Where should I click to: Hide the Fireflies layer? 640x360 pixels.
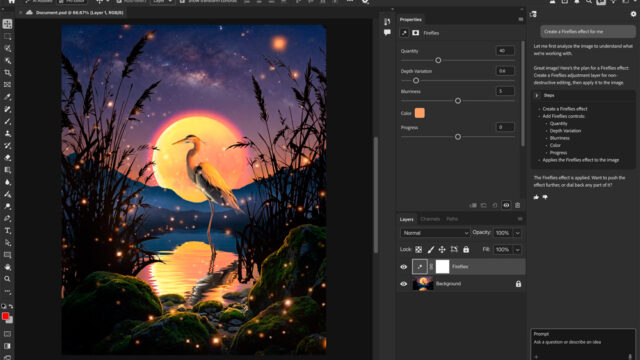tap(404, 267)
